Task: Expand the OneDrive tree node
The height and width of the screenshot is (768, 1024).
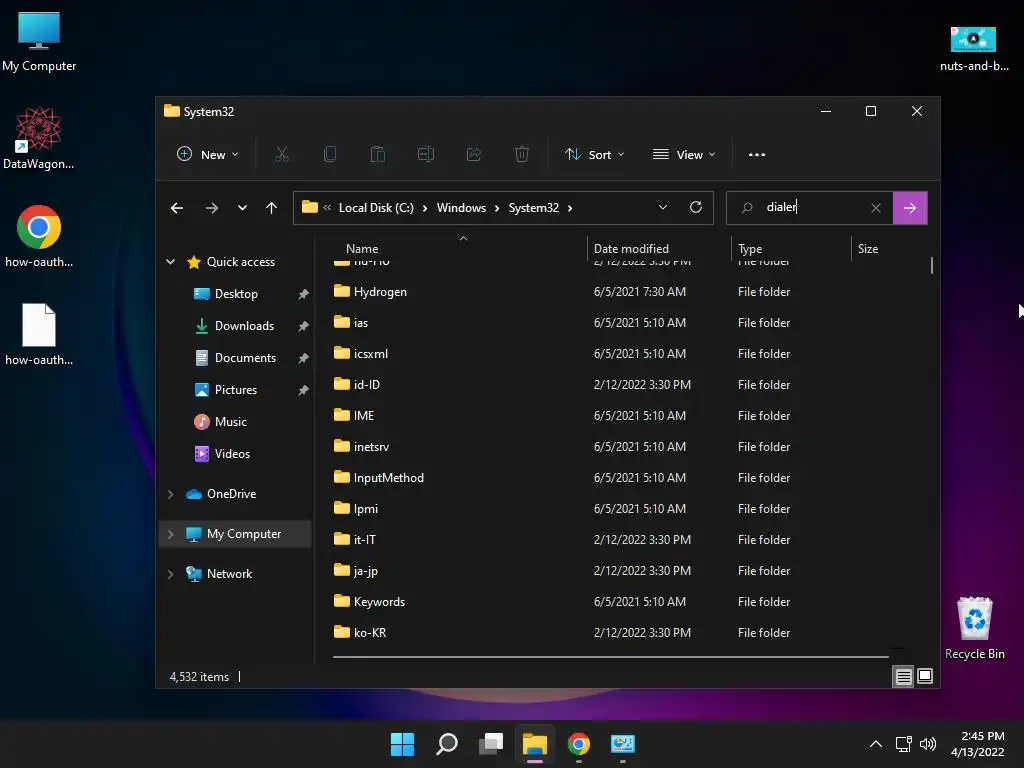Action: [x=170, y=494]
